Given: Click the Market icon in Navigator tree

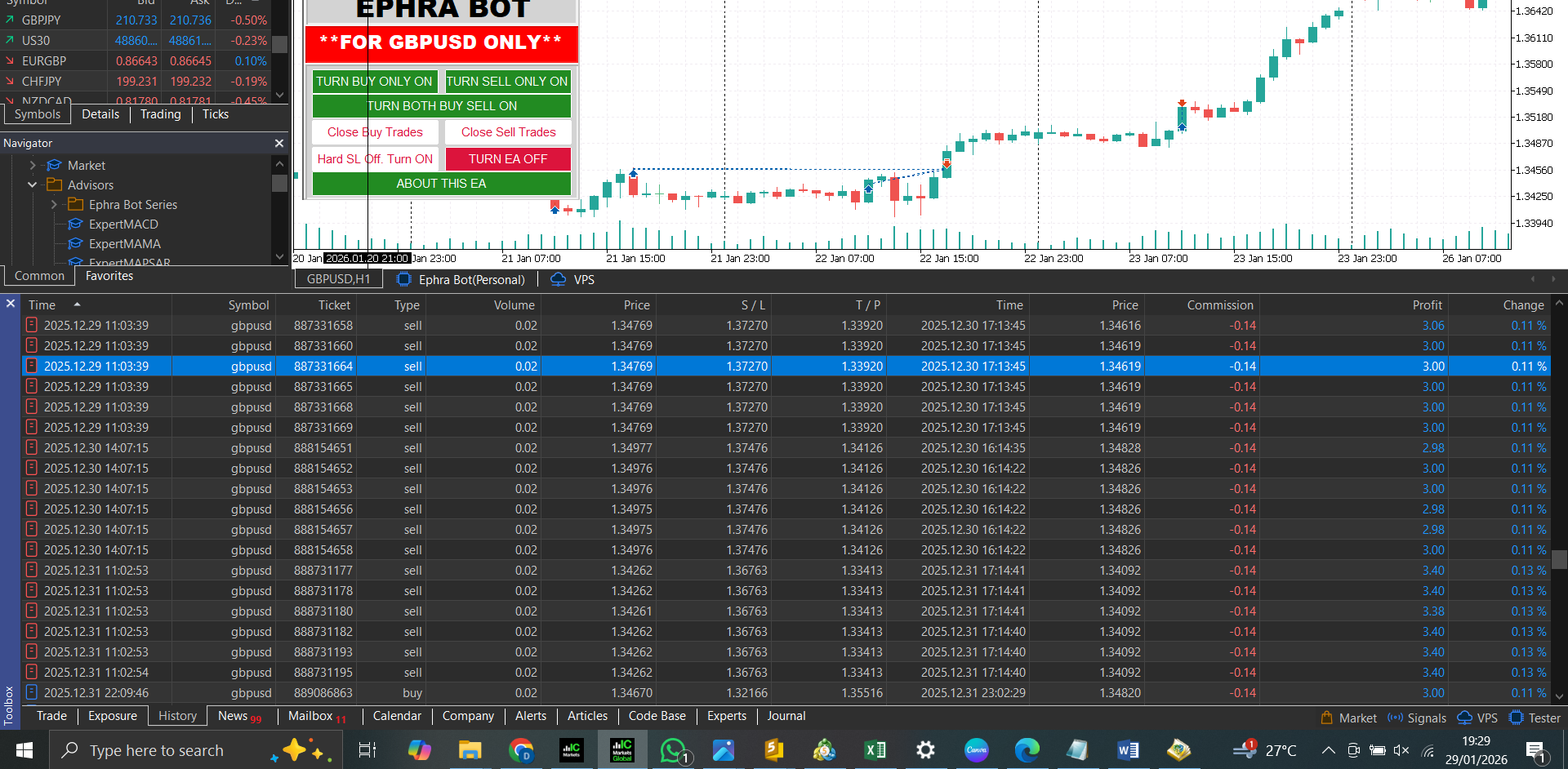Looking at the screenshot, I should (x=55, y=165).
